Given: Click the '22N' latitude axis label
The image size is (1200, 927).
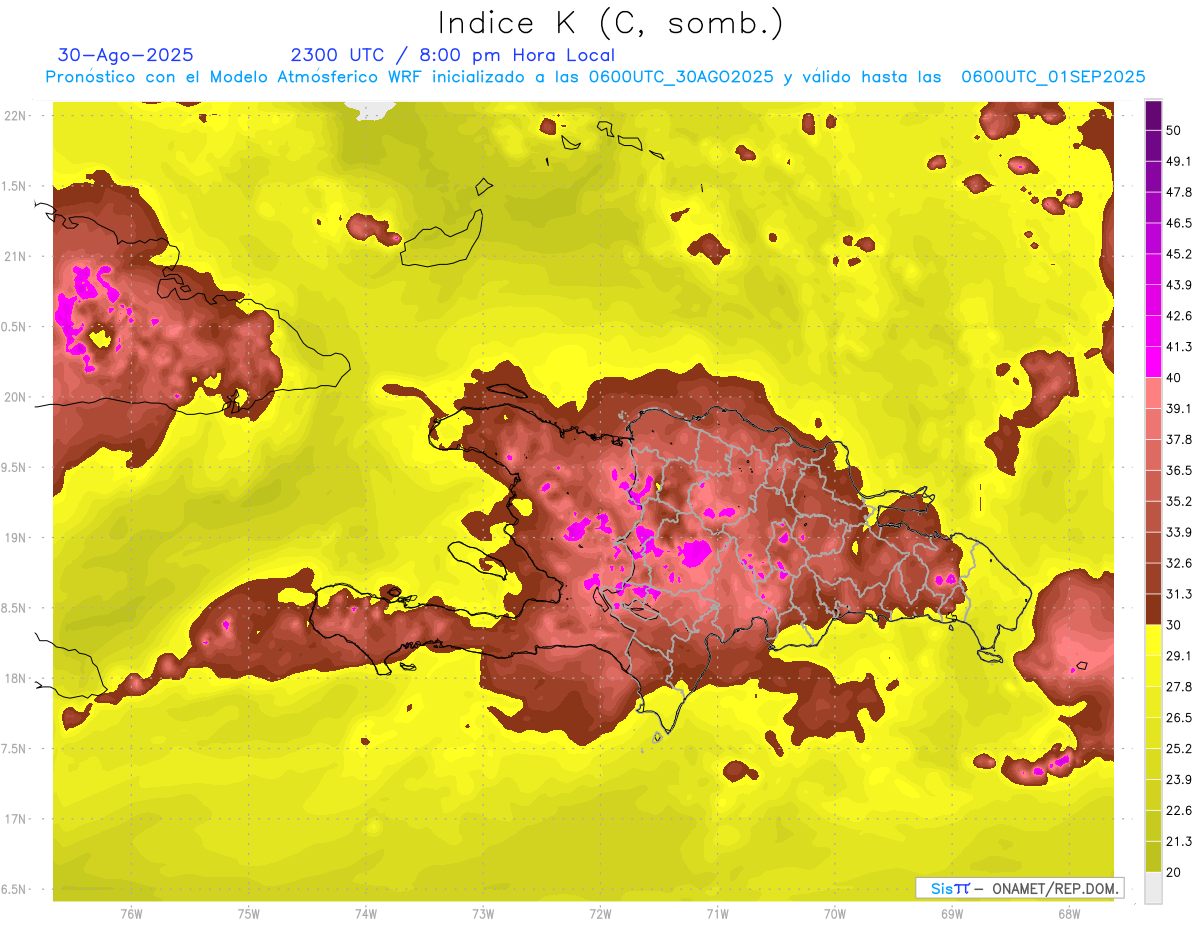Looking at the screenshot, I should coord(16,116).
